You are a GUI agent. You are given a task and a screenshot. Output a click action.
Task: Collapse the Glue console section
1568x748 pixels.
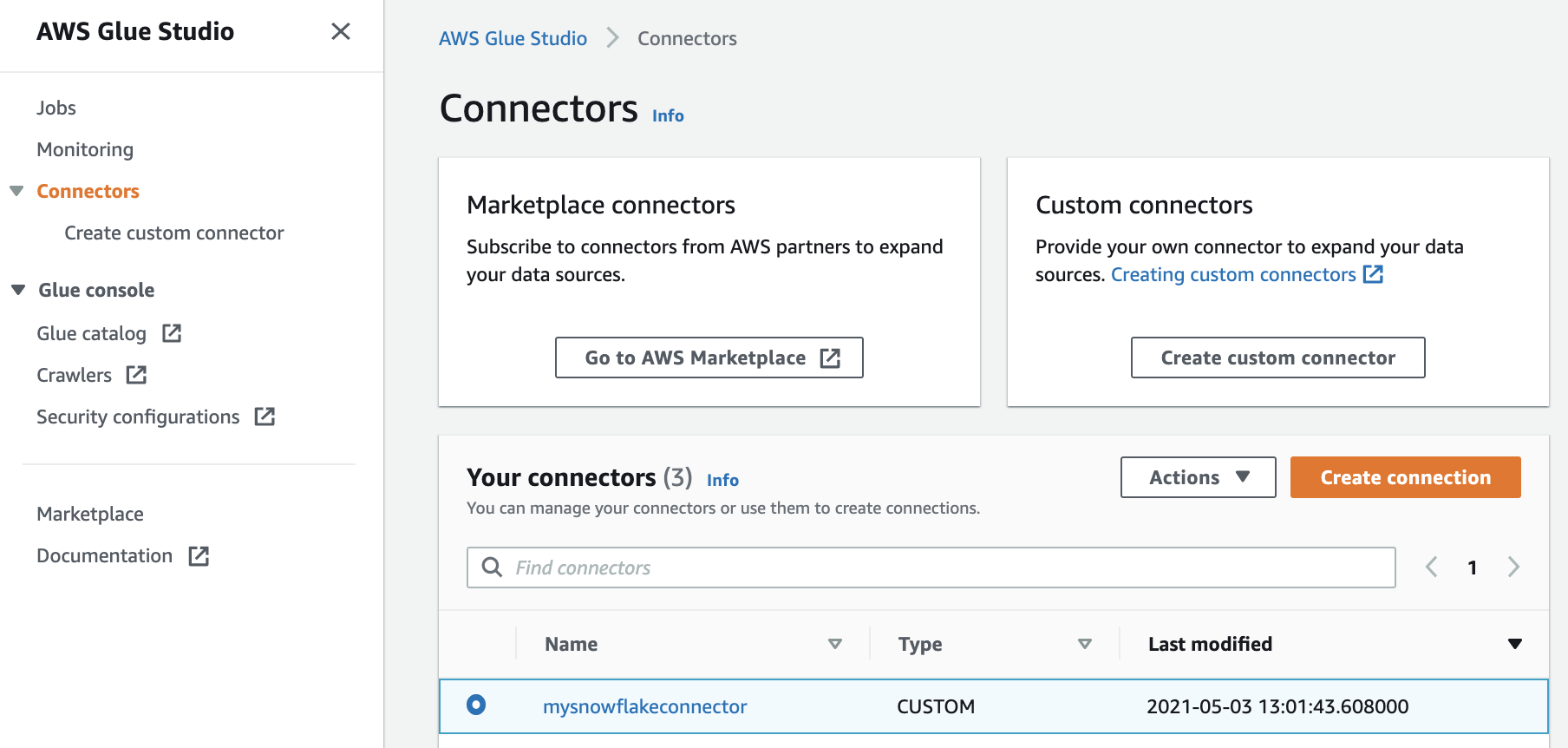pos(18,290)
